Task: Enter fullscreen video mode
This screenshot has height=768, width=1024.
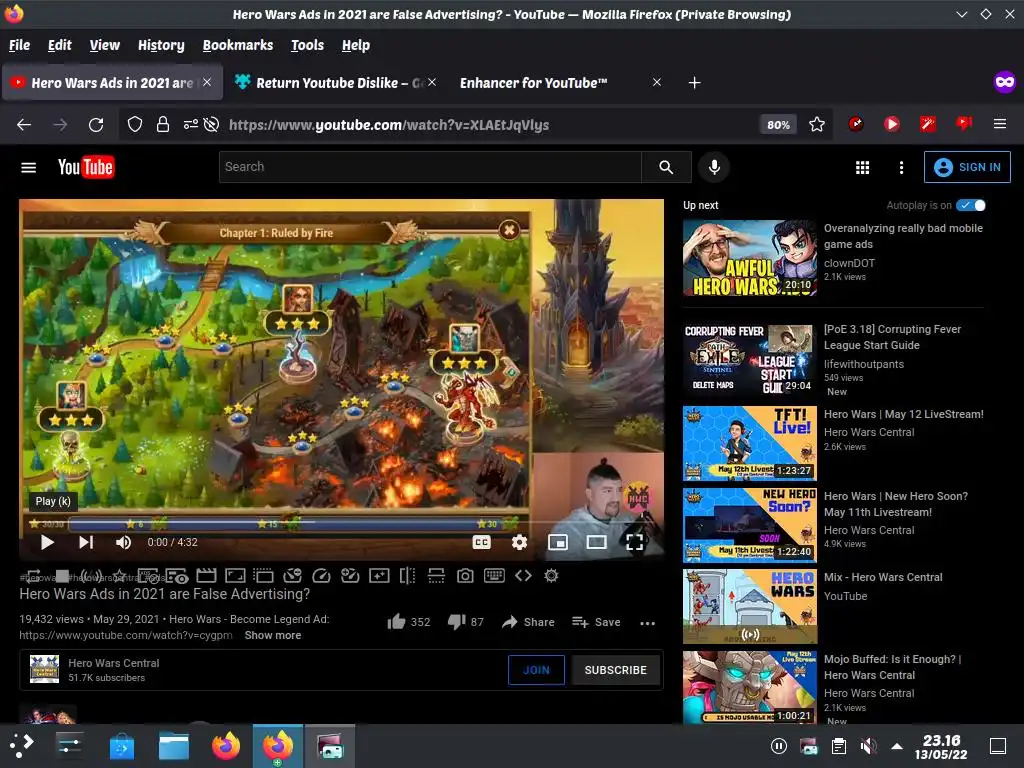Action: tap(635, 542)
